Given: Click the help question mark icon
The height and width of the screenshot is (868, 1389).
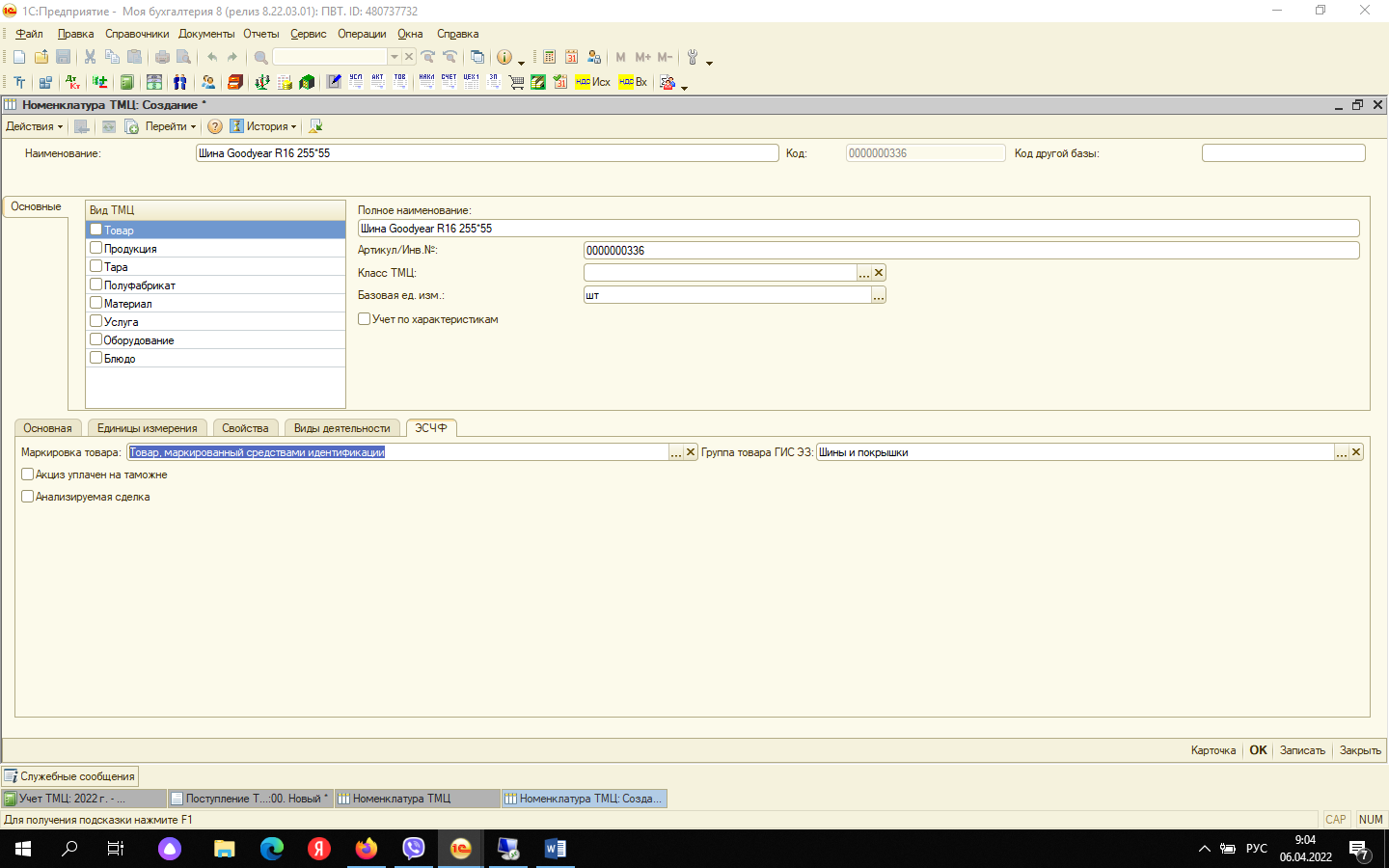Looking at the screenshot, I should (x=215, y=126).
